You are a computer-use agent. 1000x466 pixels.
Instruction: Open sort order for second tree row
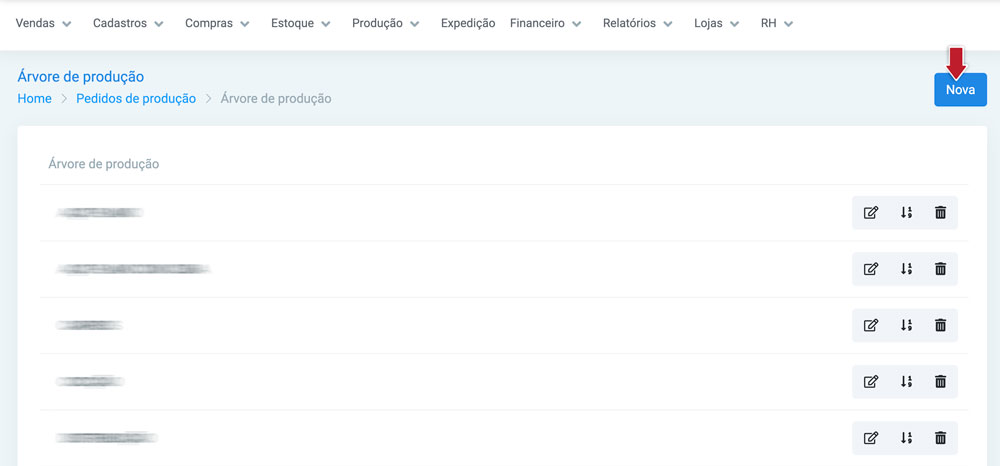[906, 269]
